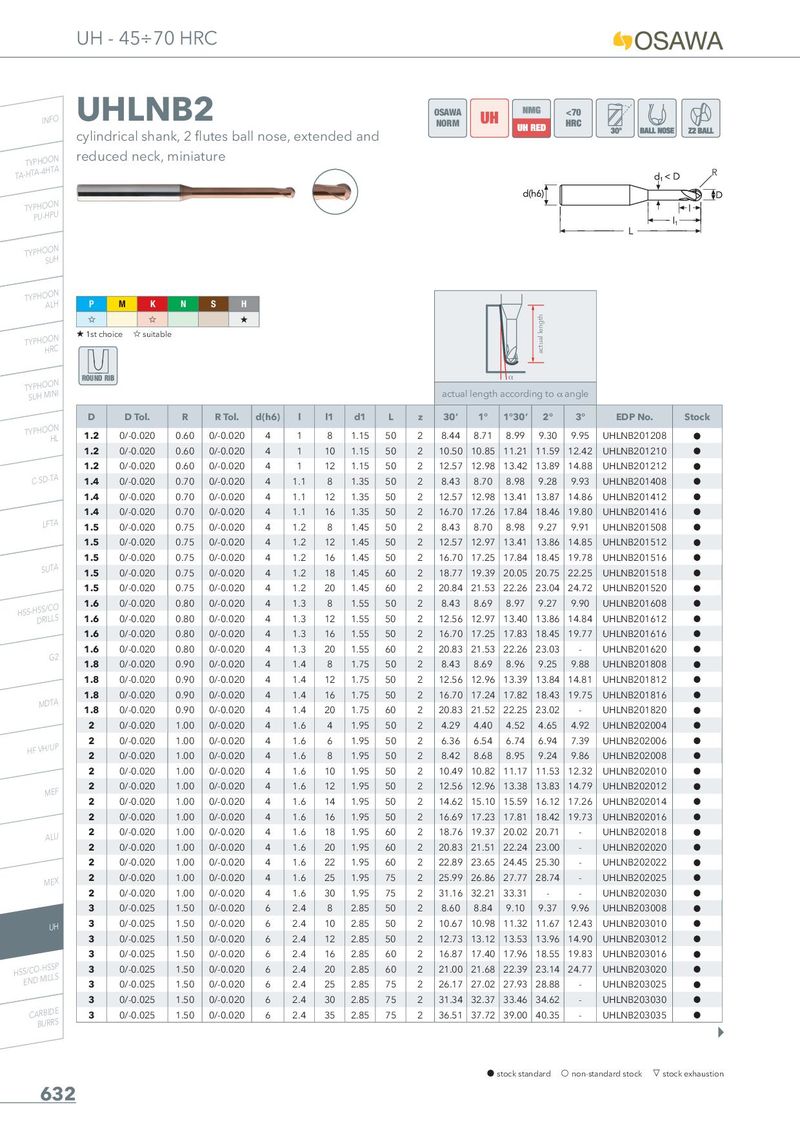Click the red K material swatch

tap(152, 304)
